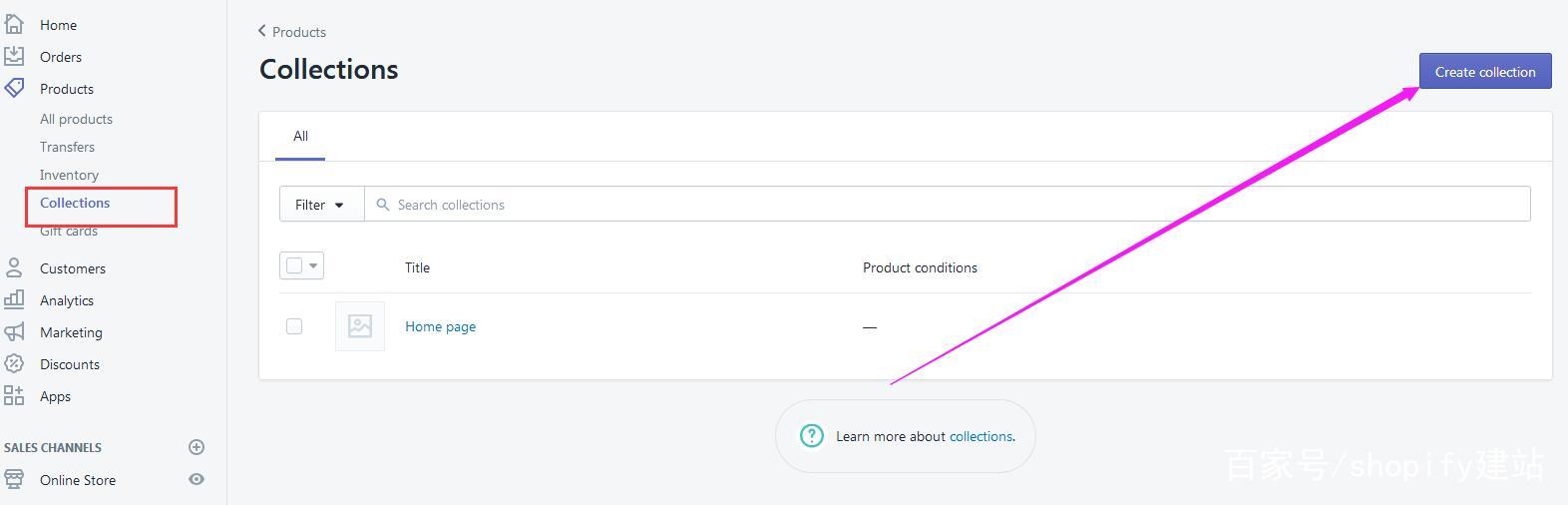The image size is (1568, 505).
Task: Tick the Home page collection checkbox
Action: [x=294, y=326]
